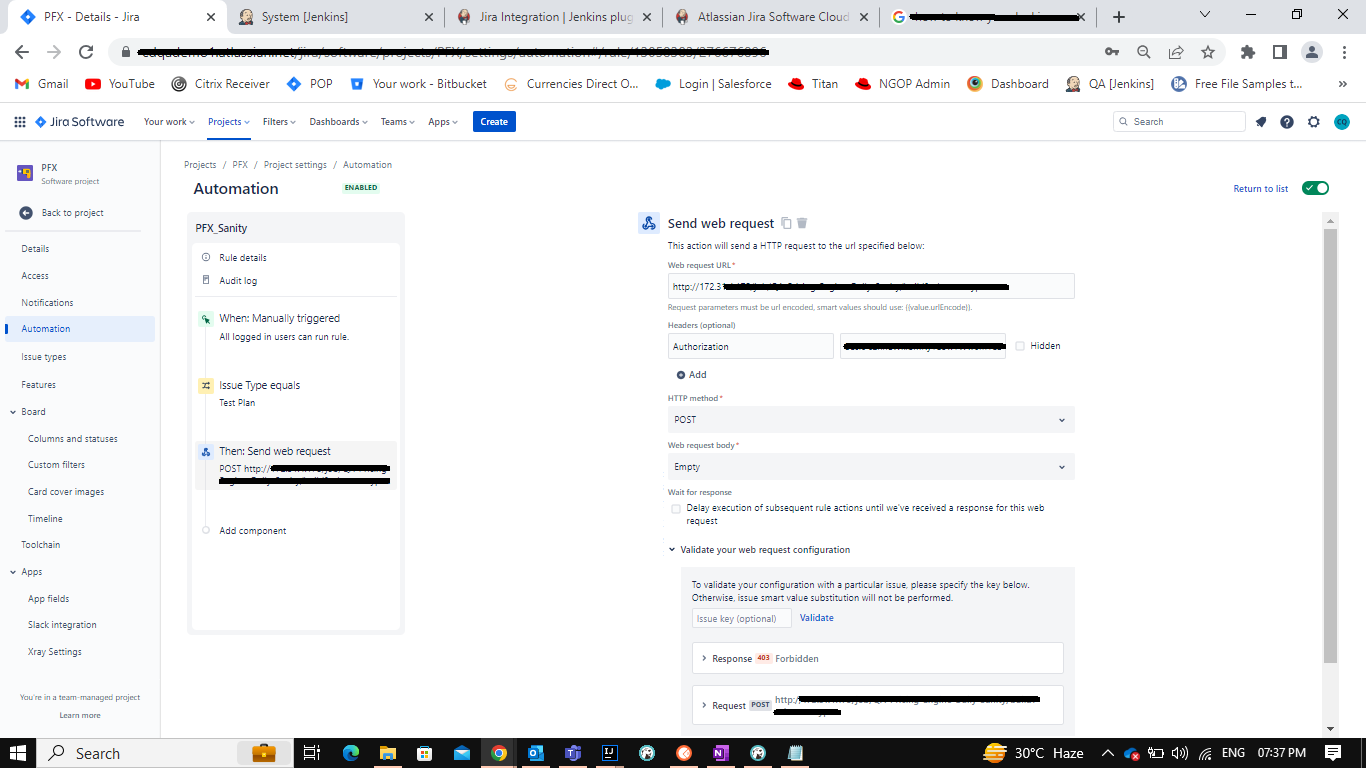The height and width of the screenshot is (768, 1366).
Task: Disable the rule Enabled toggle
Action: pos(1315,187)
